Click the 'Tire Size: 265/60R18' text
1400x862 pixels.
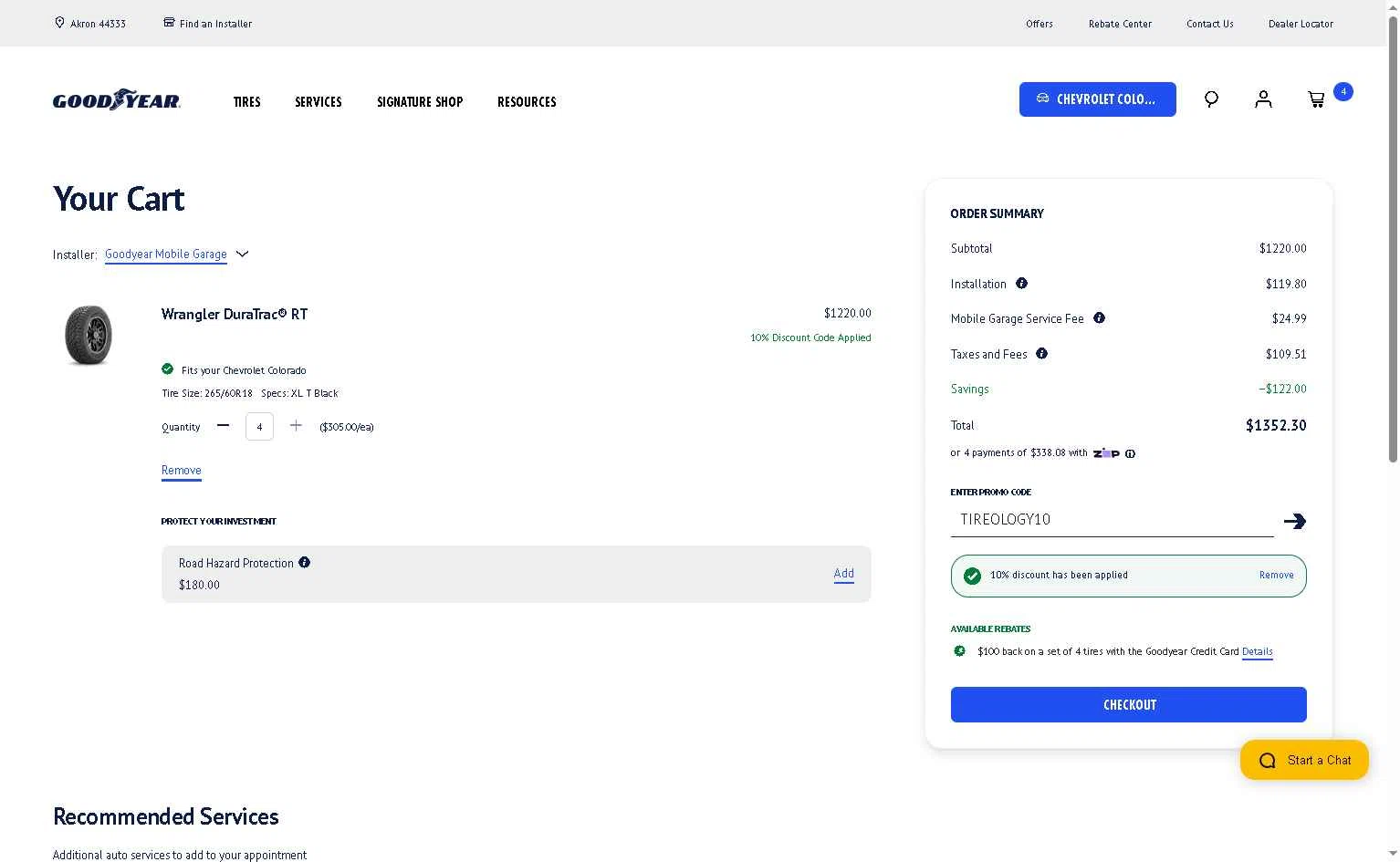coord(207,393)
